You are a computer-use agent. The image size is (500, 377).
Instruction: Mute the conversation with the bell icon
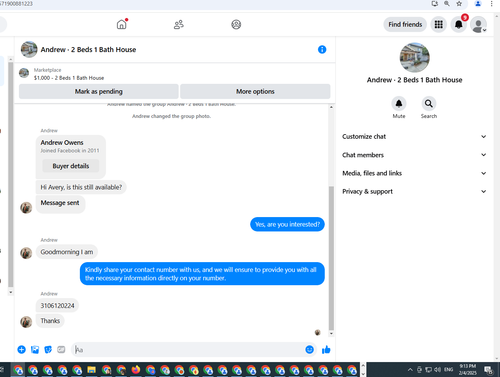click(x=399, y=104)
